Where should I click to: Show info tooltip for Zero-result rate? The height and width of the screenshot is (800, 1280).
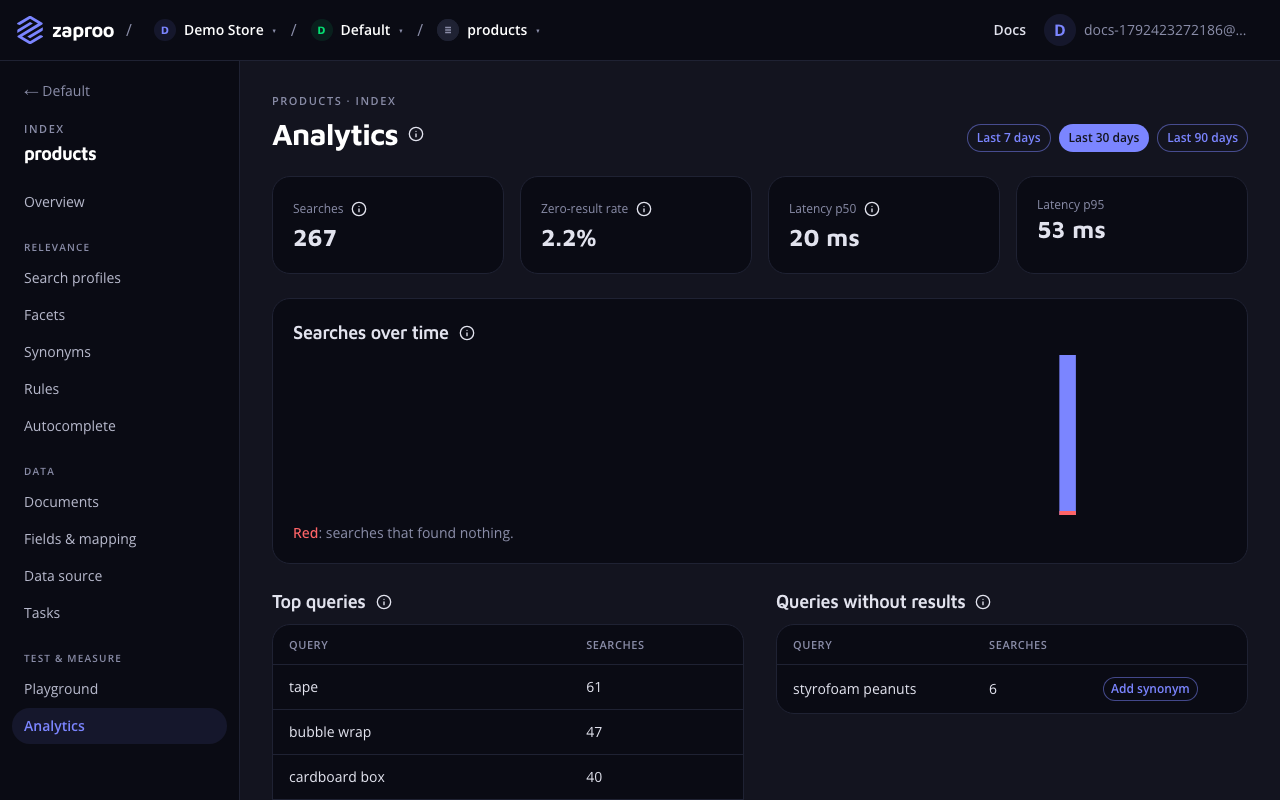click(644, 209)
